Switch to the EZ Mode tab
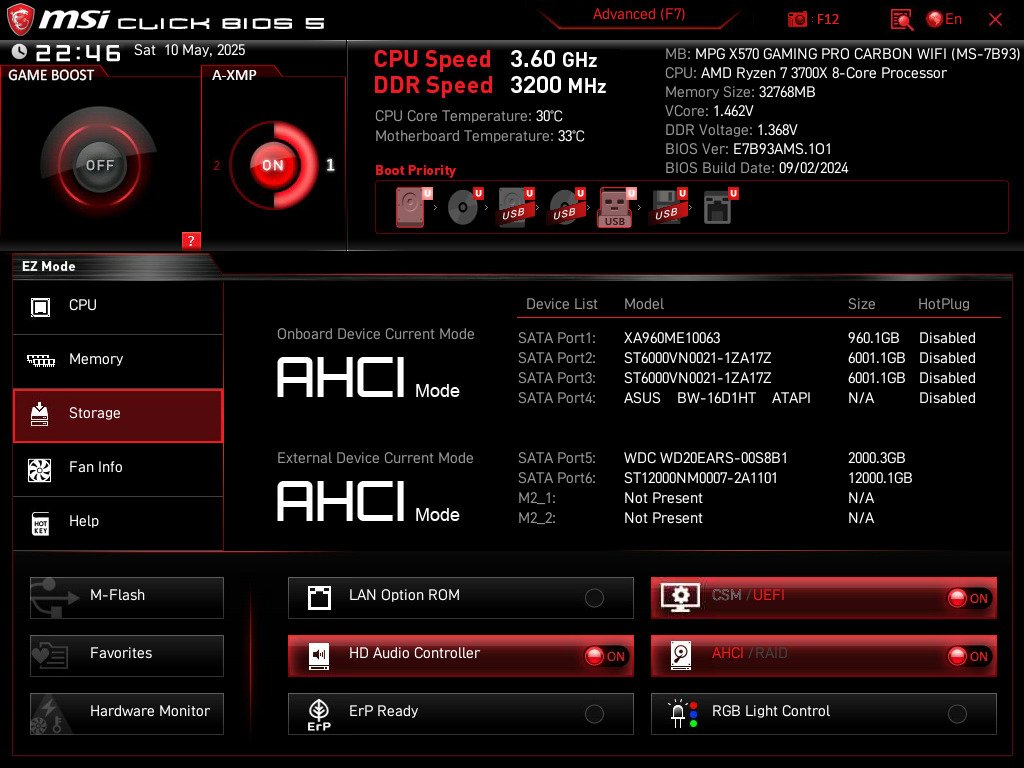 48,266
